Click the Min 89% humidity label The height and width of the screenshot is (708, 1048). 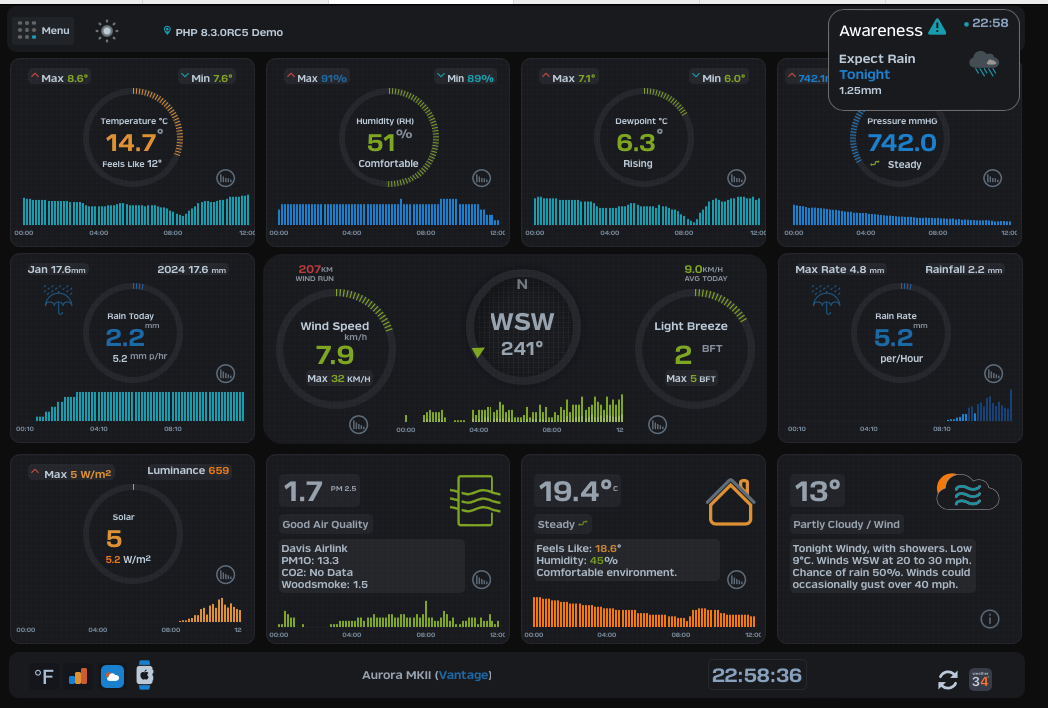pos(465,78)
